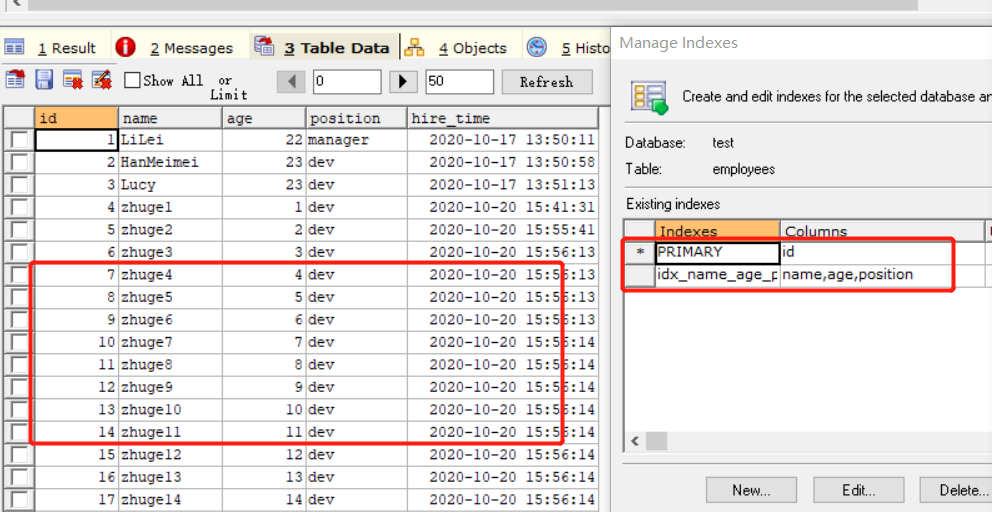Tick the row checkbox for zhuge14
The image size is (992, 512).
pyautogui.click(x=19, y=499)
